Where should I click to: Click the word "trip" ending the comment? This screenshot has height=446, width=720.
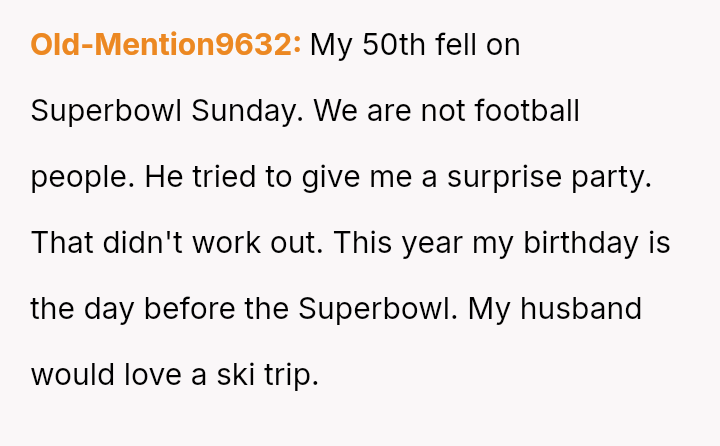coord(293,375)
